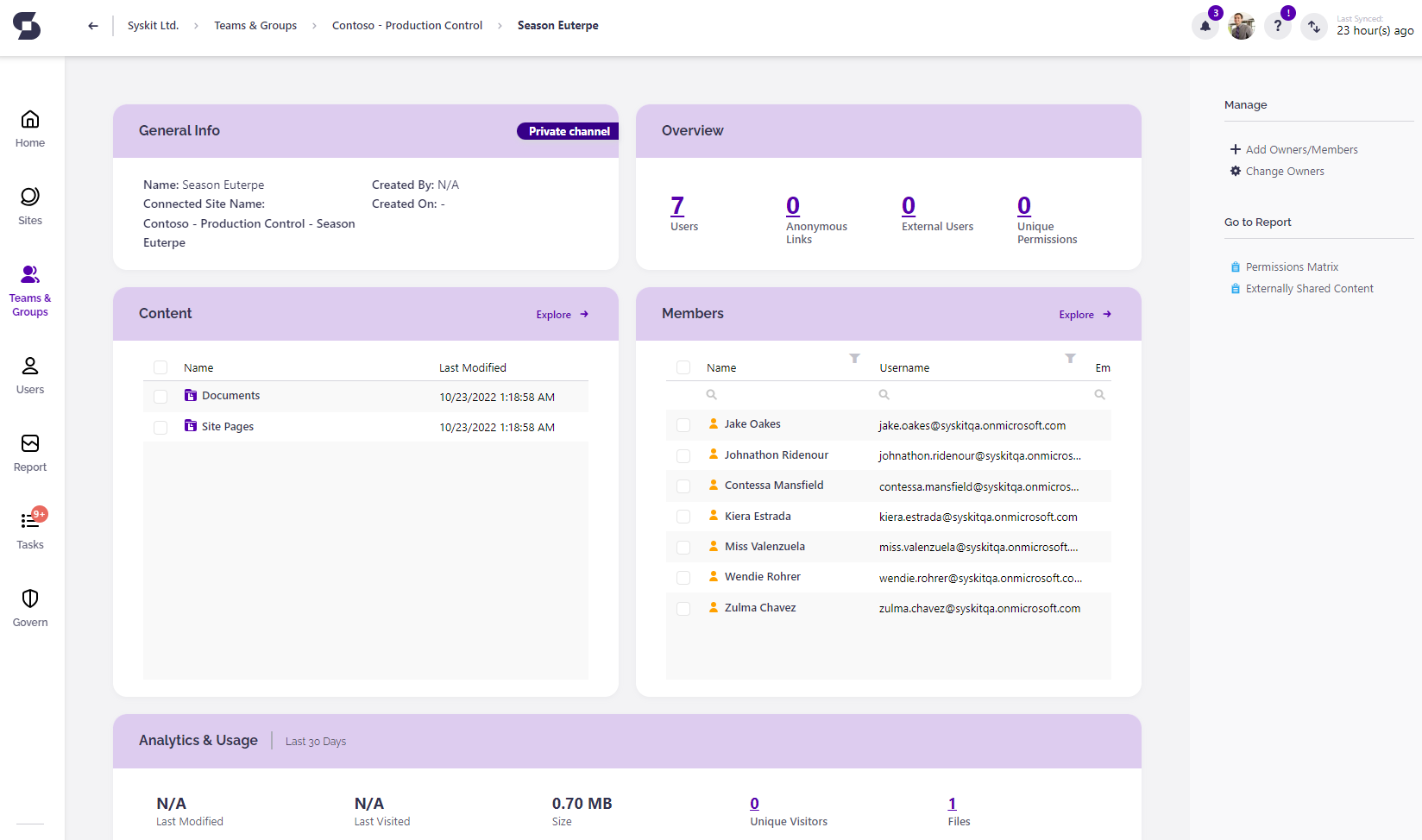
Task: Open the help question mark icon
Action: (x=1277, y=26)
